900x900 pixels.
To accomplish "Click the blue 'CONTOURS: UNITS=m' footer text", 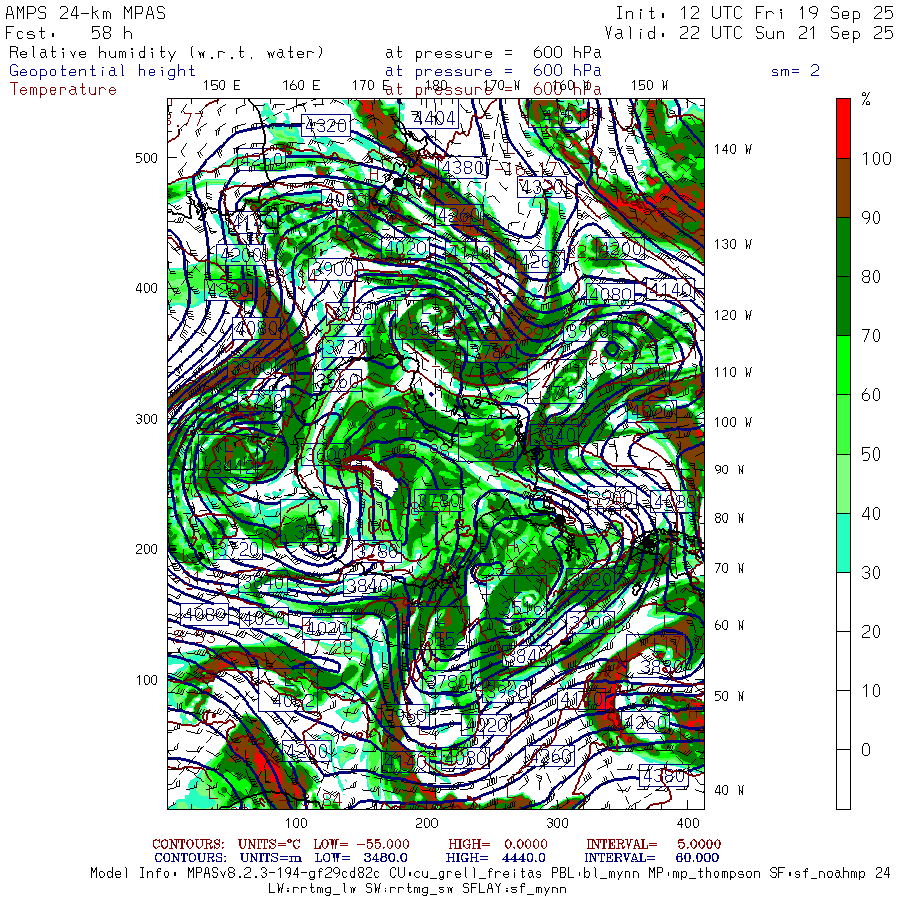I will [228, 858].
